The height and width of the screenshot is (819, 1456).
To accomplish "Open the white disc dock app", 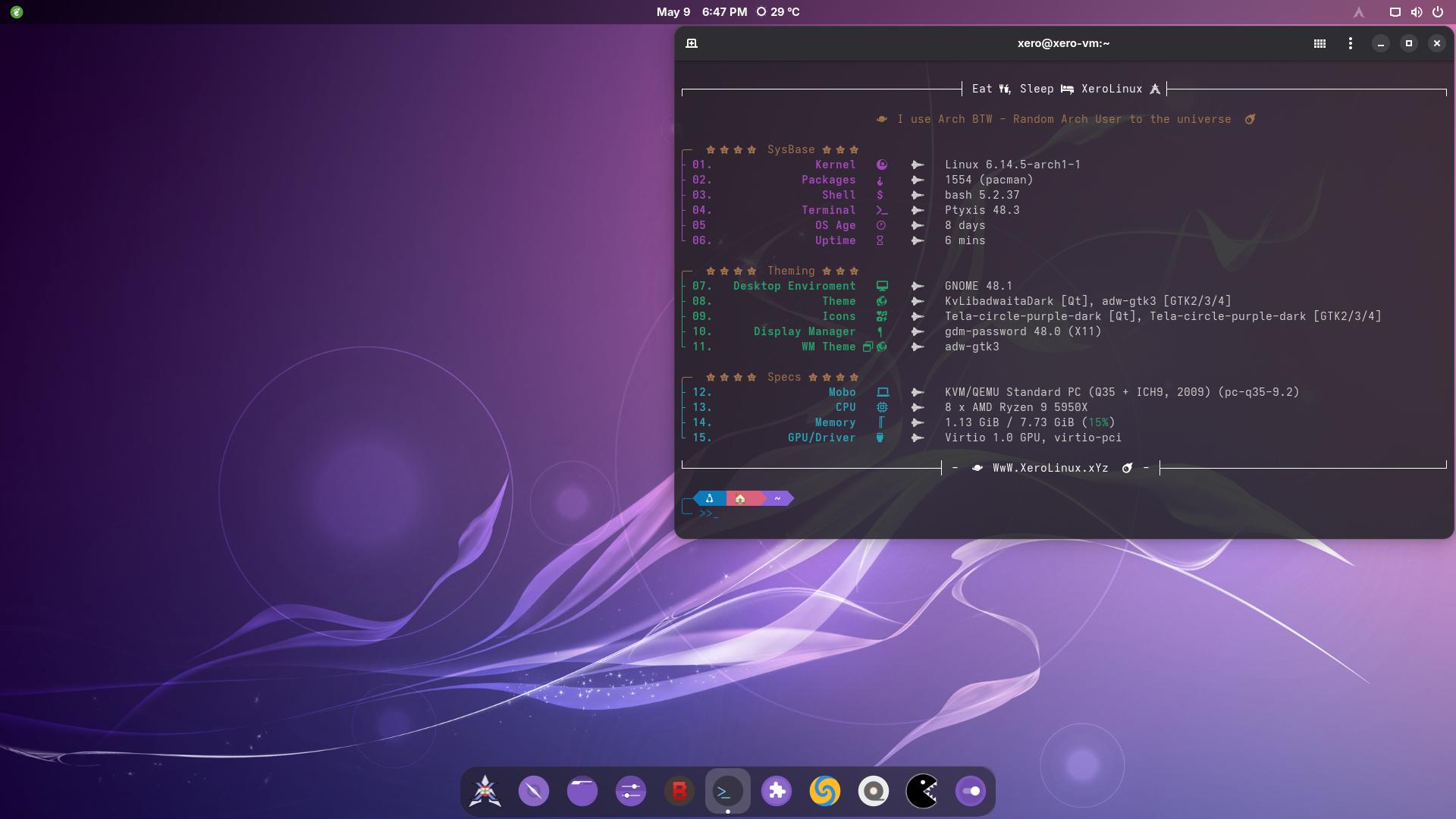I will (x=874, y=791).
